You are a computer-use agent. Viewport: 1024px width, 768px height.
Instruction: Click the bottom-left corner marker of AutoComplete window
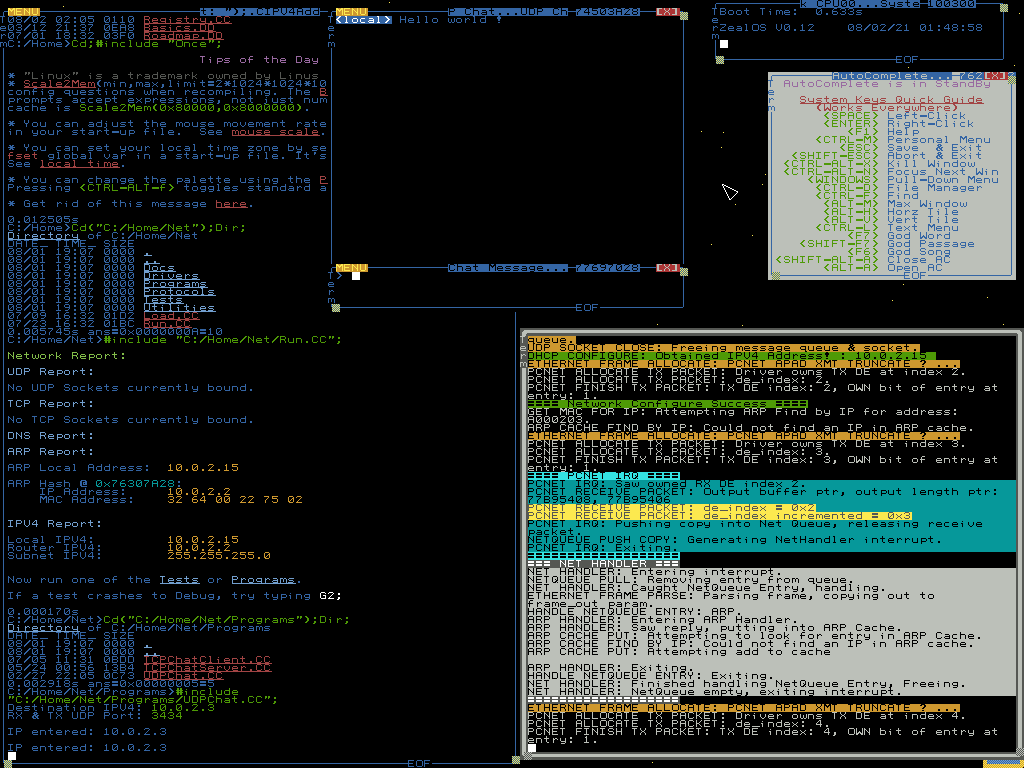776,276
